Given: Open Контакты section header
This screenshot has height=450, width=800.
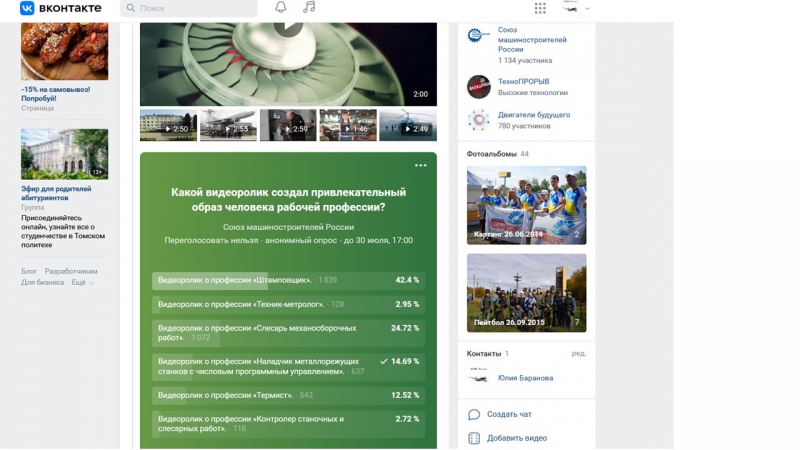Looking at the screenshot, I should (x=484, y=354).
